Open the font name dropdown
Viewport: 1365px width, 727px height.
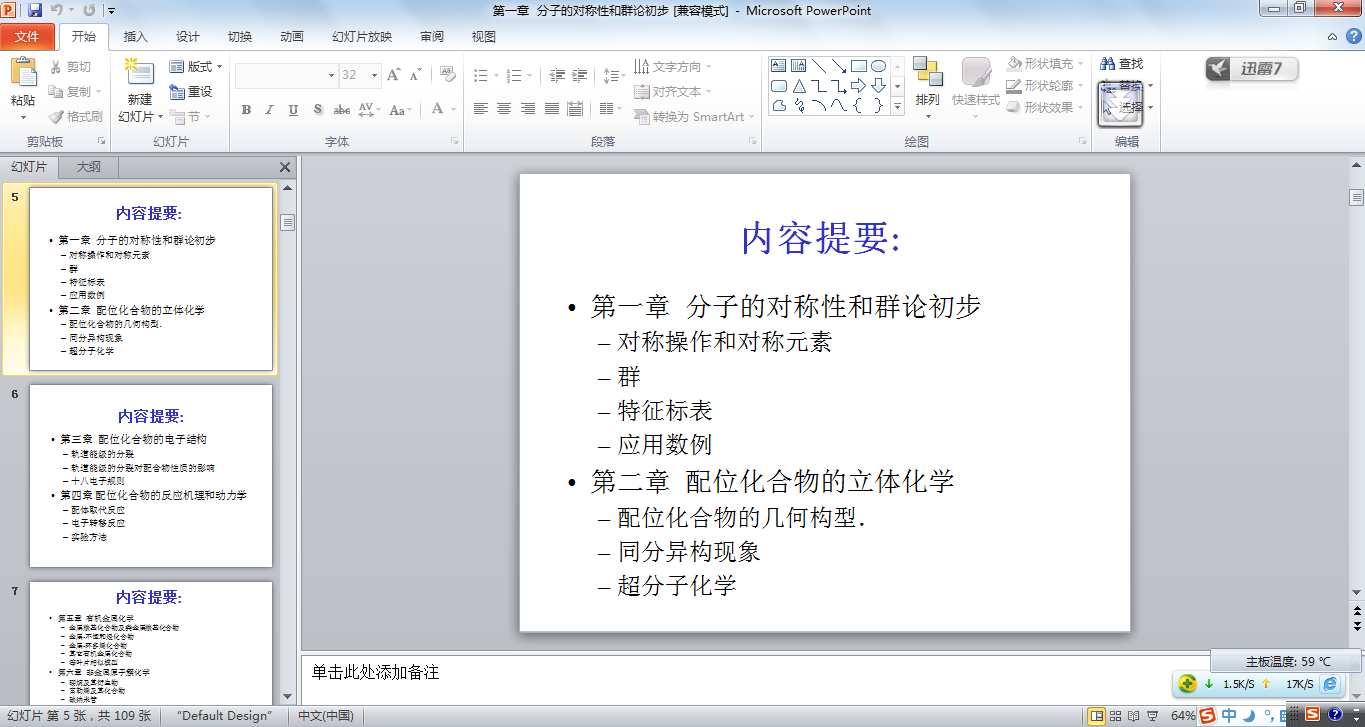point(331,75)
